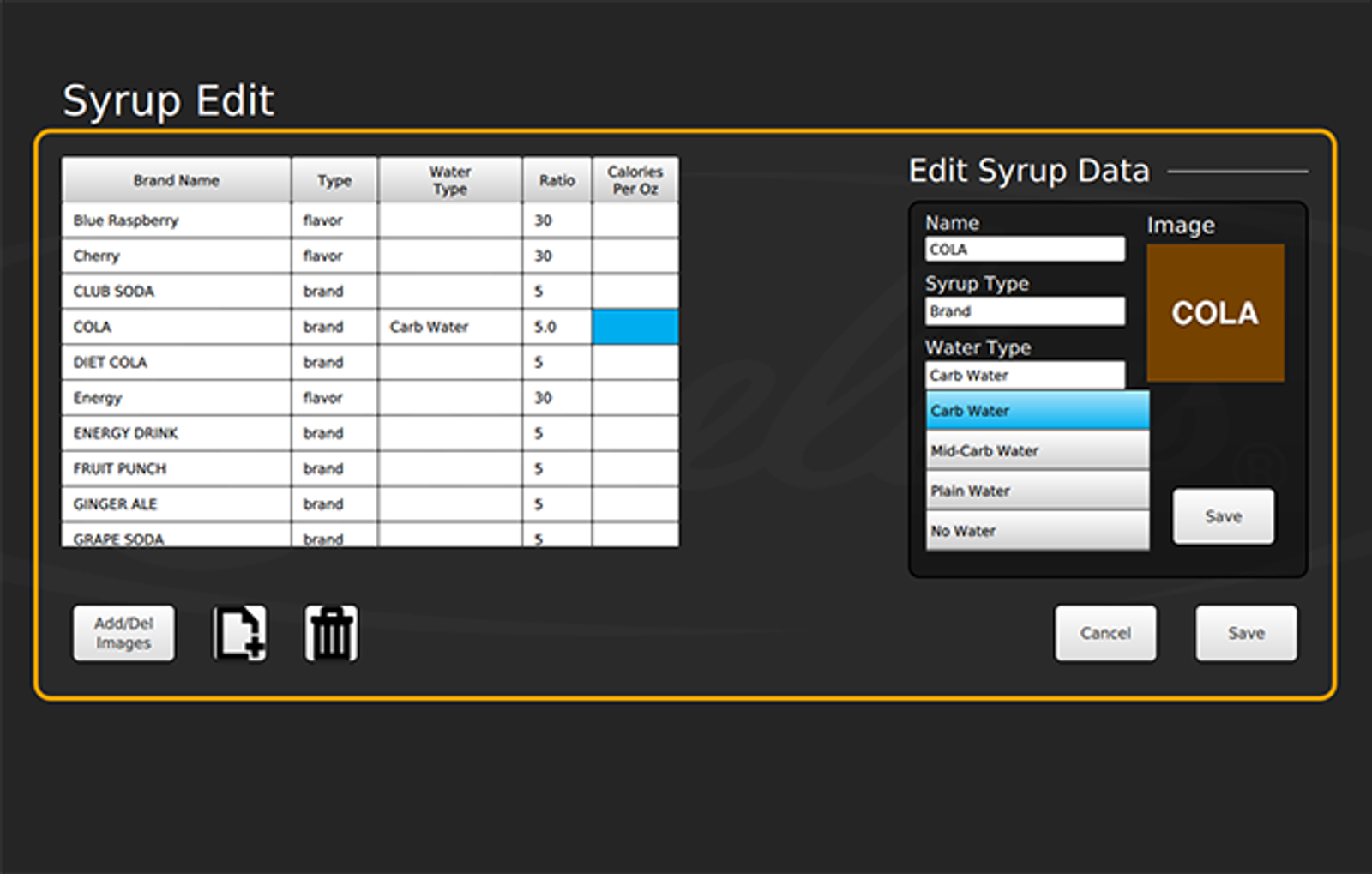Click the trash can delete icon
Image resolution: width=1372 pixels, height=874 pixels.
(x=331, y=634)
